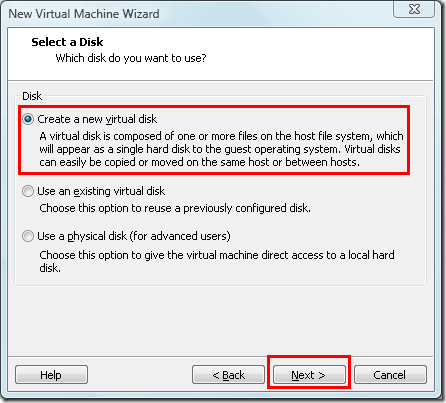Proceed with the Next button

point(309,375)
